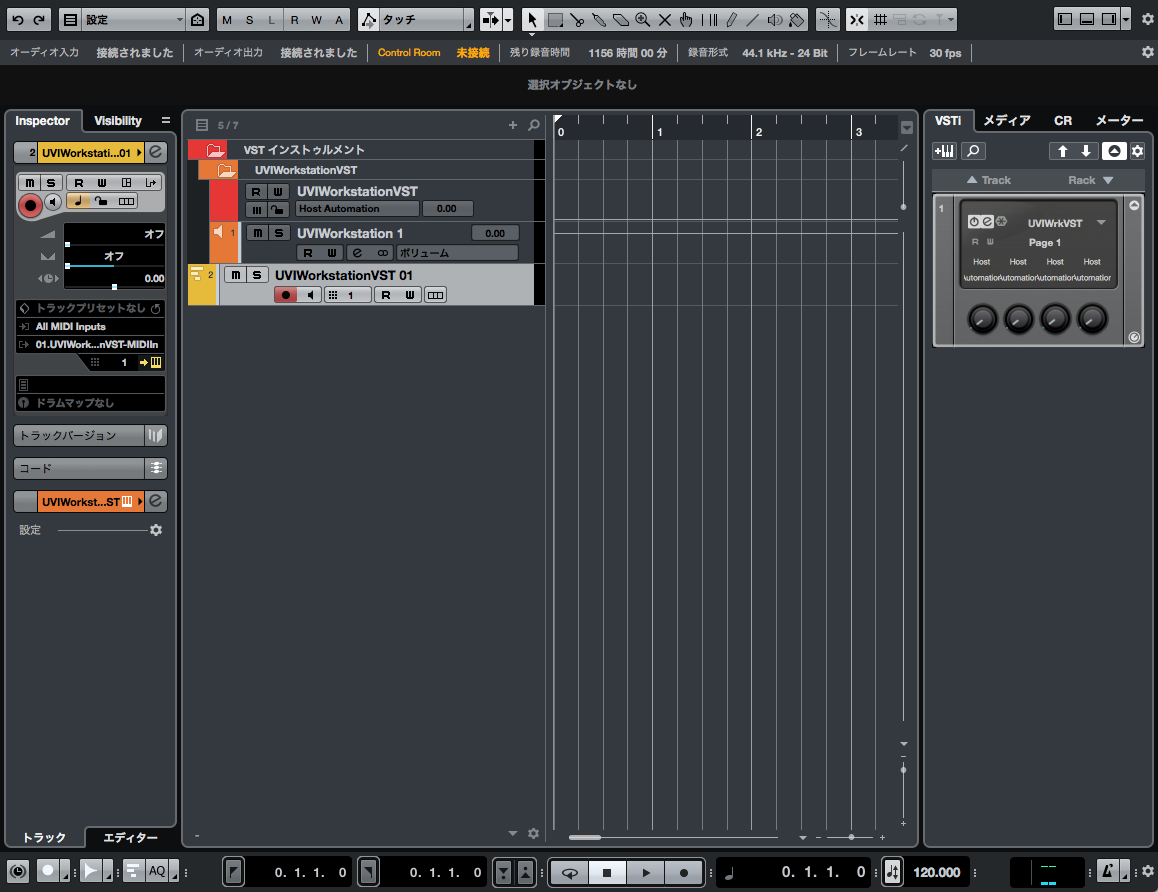Select the Zoom magnifier tool
1158x892 pixels.
[x=643, y=20]
